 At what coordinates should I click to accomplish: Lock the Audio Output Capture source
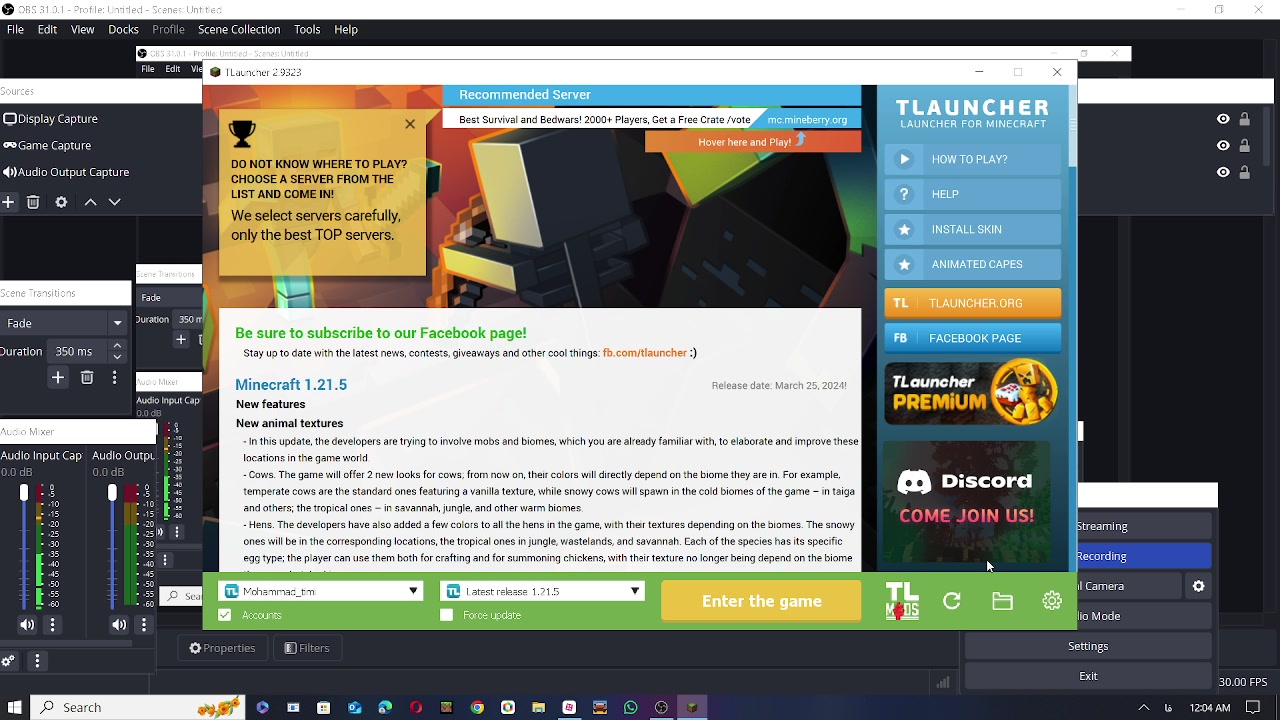click(1245, 172)
